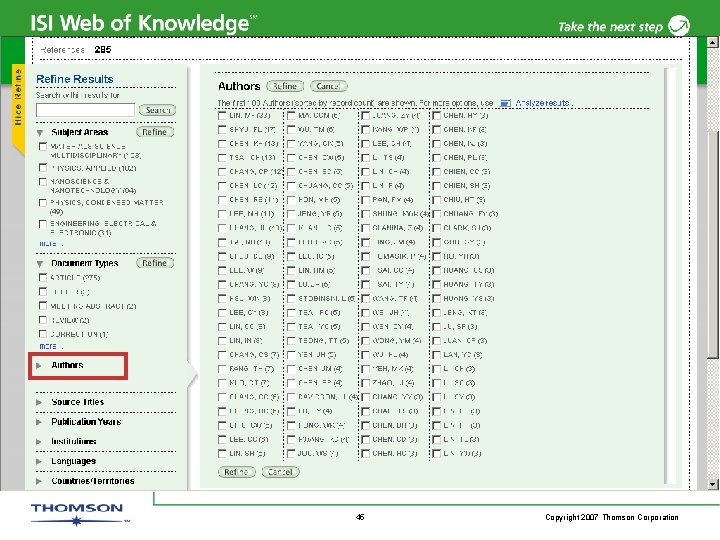Click the Take the next step arrow icon

click(679, 26)
